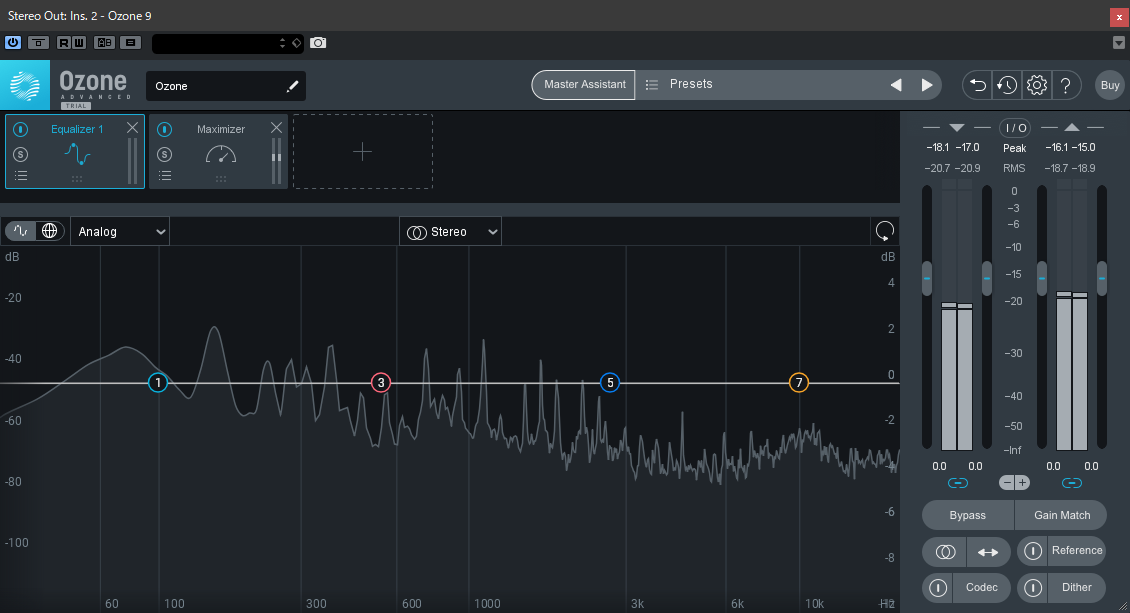Click the I/O meter options button
Image resolution: width=1130 pixels, height=613 pixels.
pos(1015,128)
